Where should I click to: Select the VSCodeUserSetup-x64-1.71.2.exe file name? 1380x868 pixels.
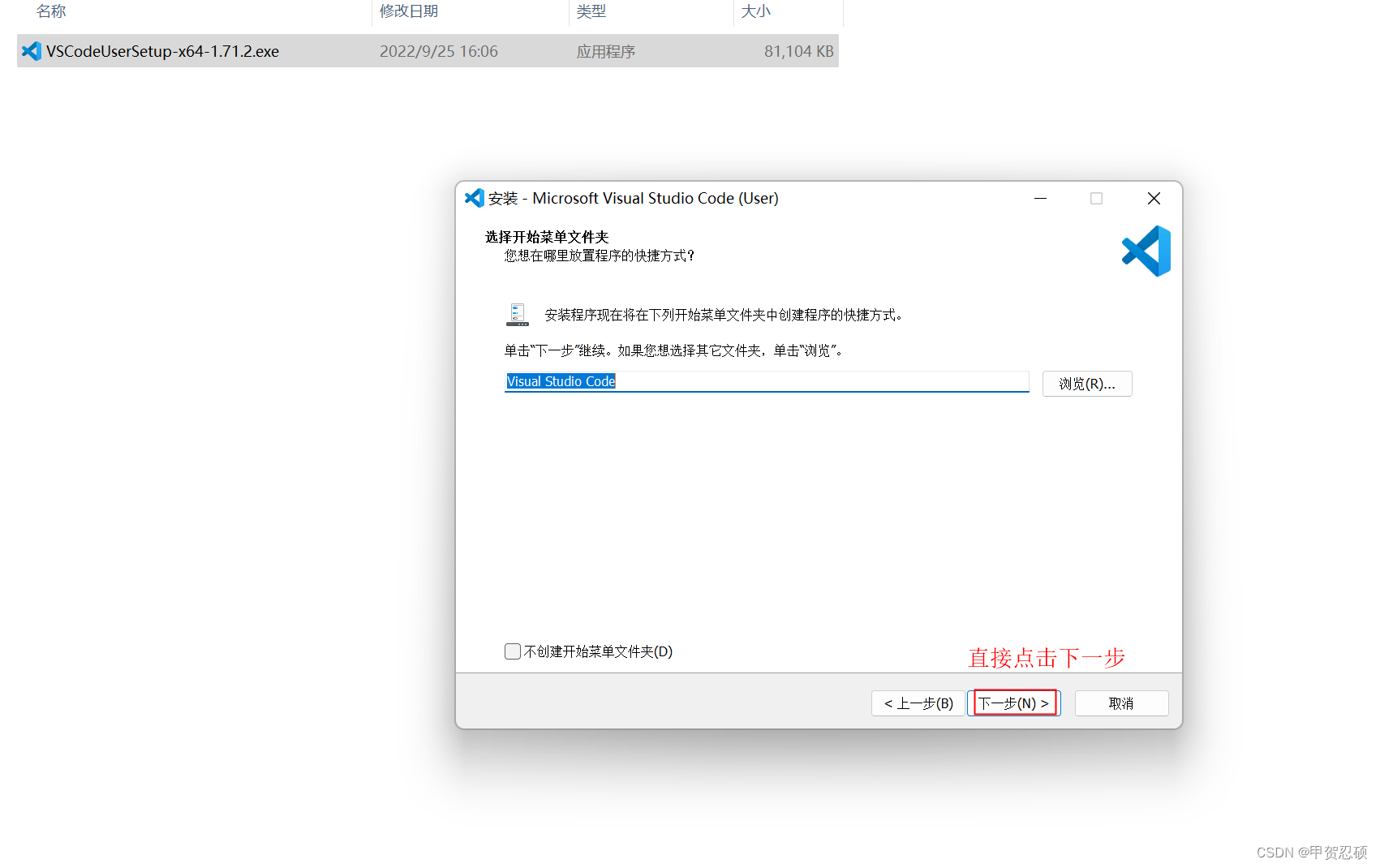point(162,51)
